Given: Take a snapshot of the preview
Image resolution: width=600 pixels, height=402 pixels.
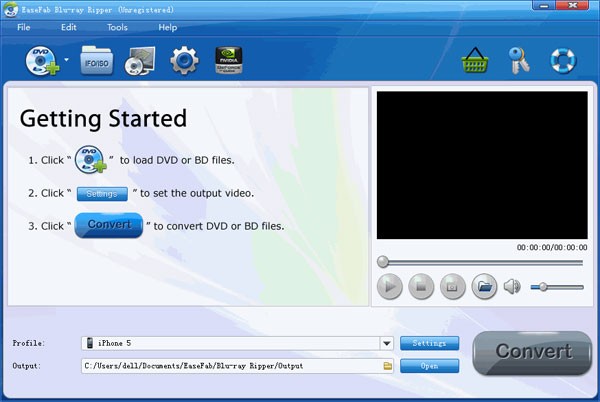Looking at the screenshot, I should (x=452, y=287).
